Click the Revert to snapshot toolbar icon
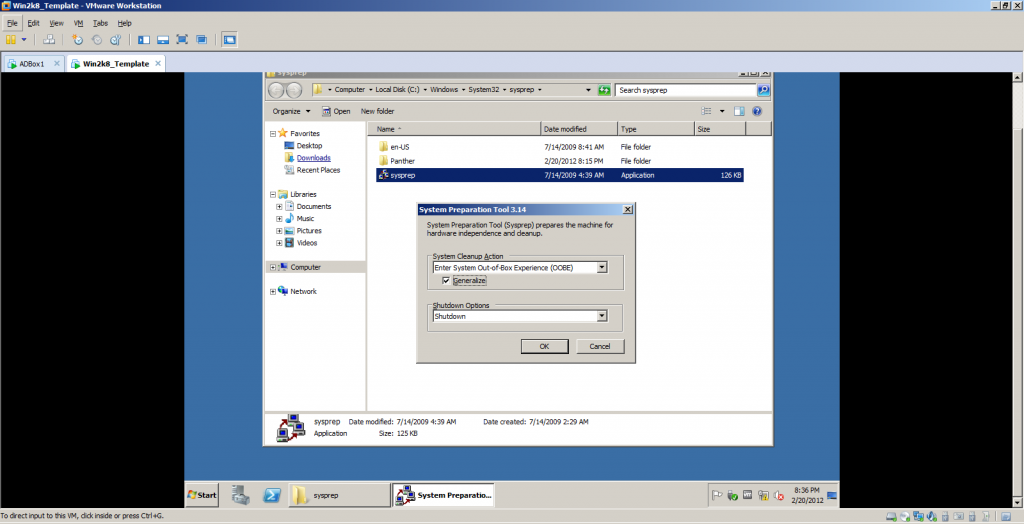This screenshot has width=1024, height=524. point(97,40)
